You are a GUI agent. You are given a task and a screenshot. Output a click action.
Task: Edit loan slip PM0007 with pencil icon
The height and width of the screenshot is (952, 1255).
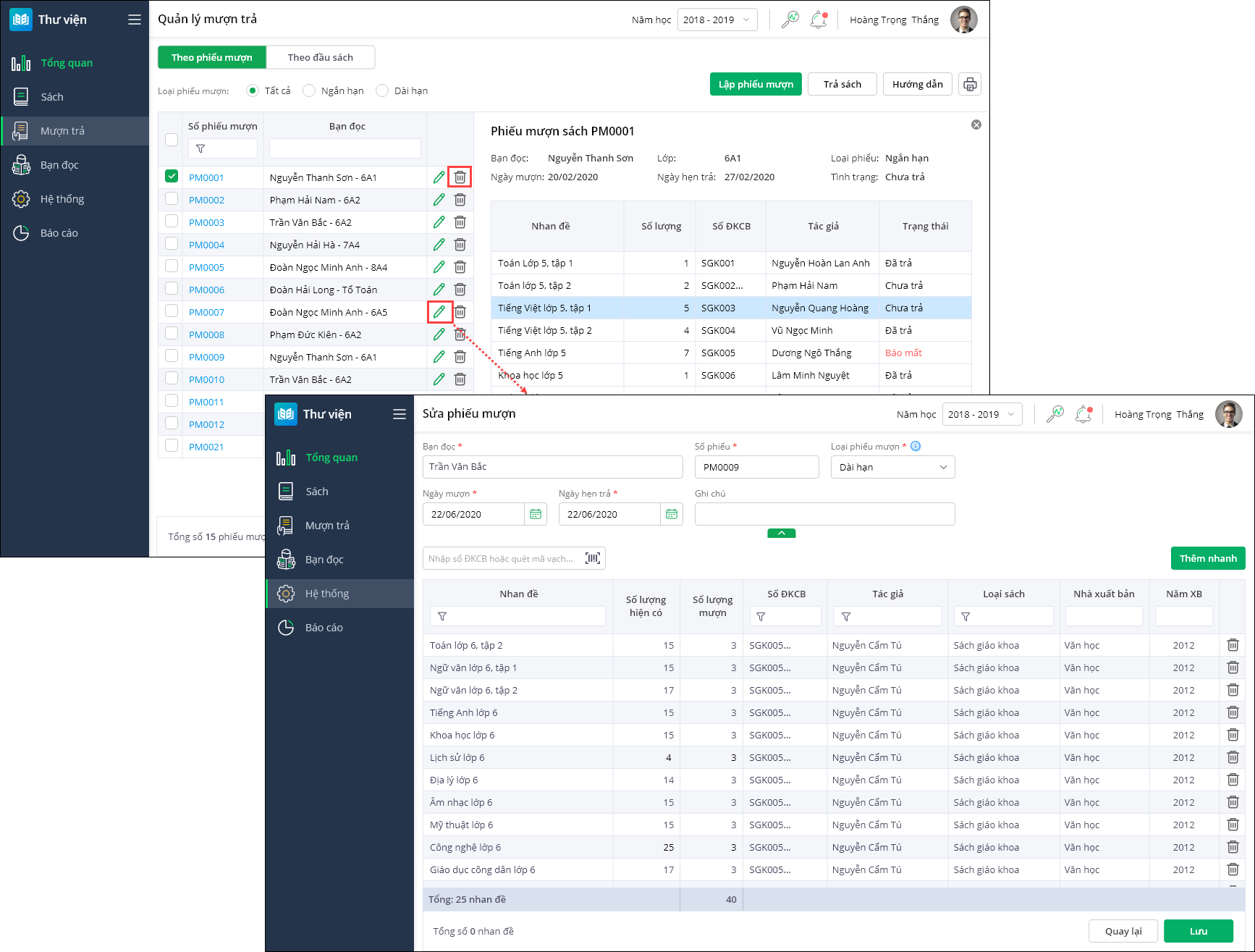coord(439,312)
